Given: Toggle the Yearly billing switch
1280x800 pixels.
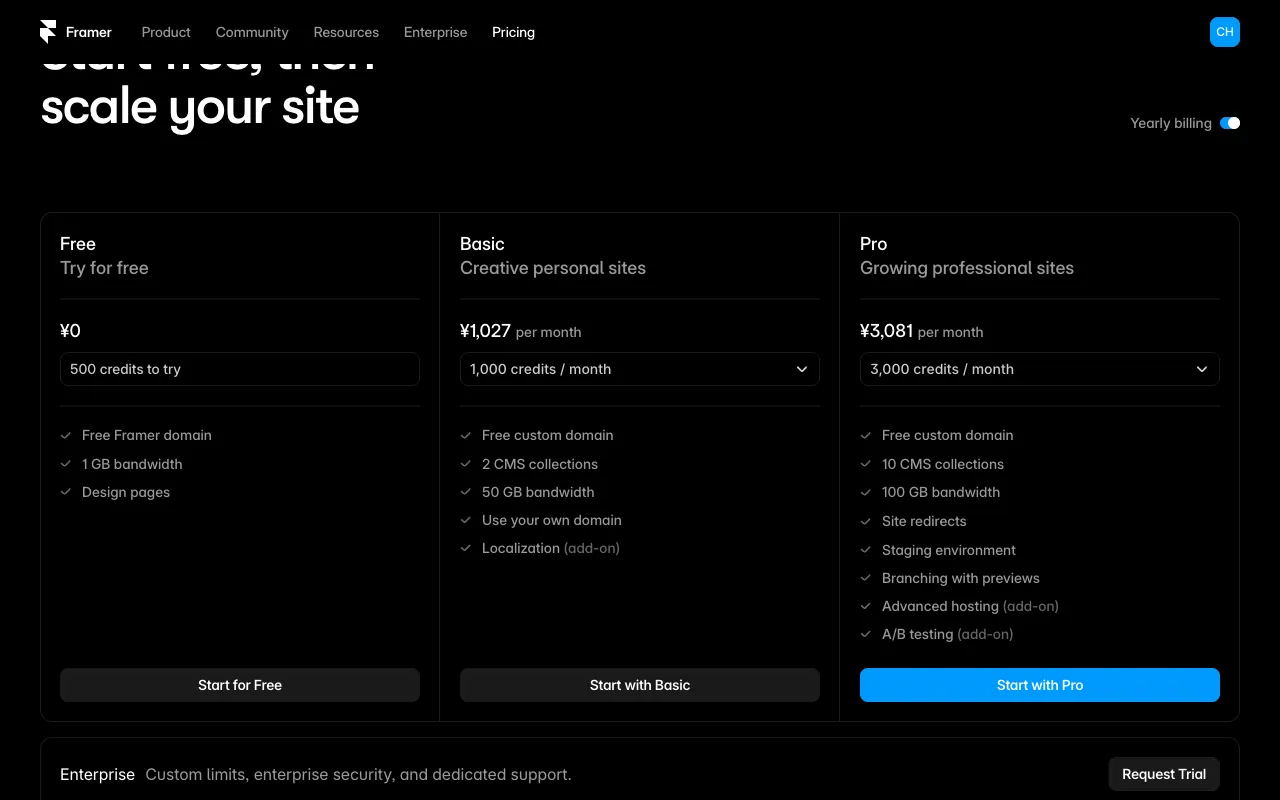Looking at the screenshot, I should [x=1230, y=123].
